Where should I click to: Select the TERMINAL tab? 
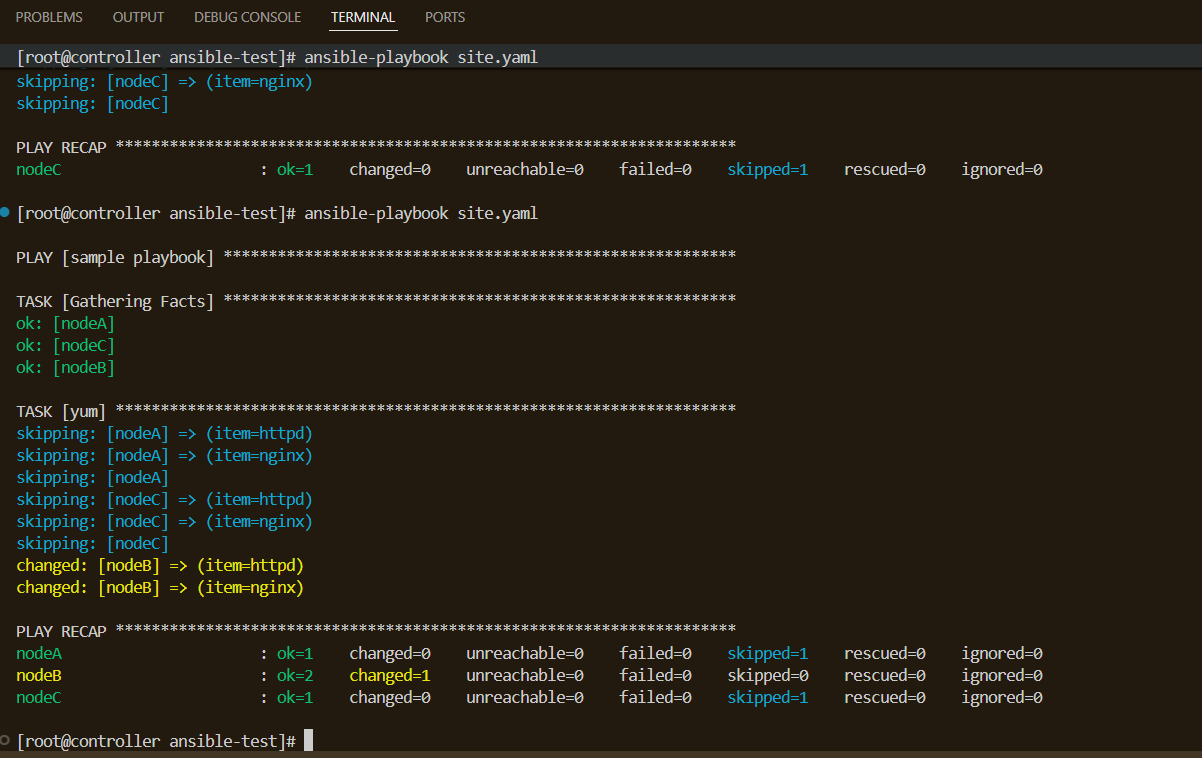[x=362, y=17]
